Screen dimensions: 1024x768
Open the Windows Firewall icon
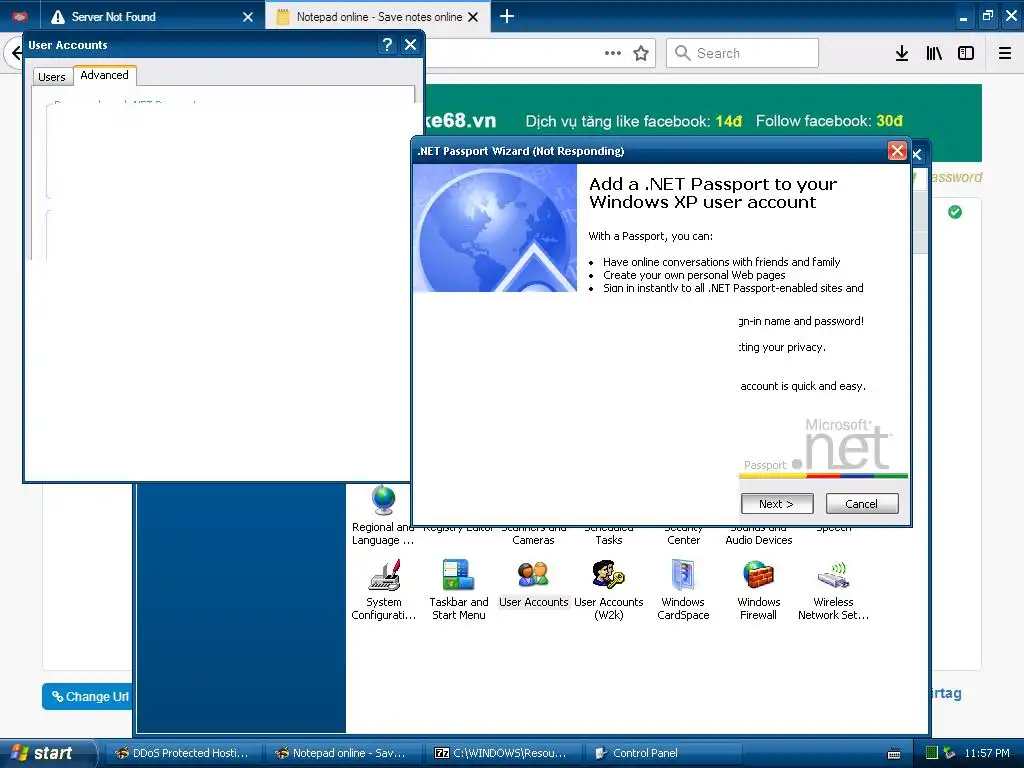coord(758,590)
